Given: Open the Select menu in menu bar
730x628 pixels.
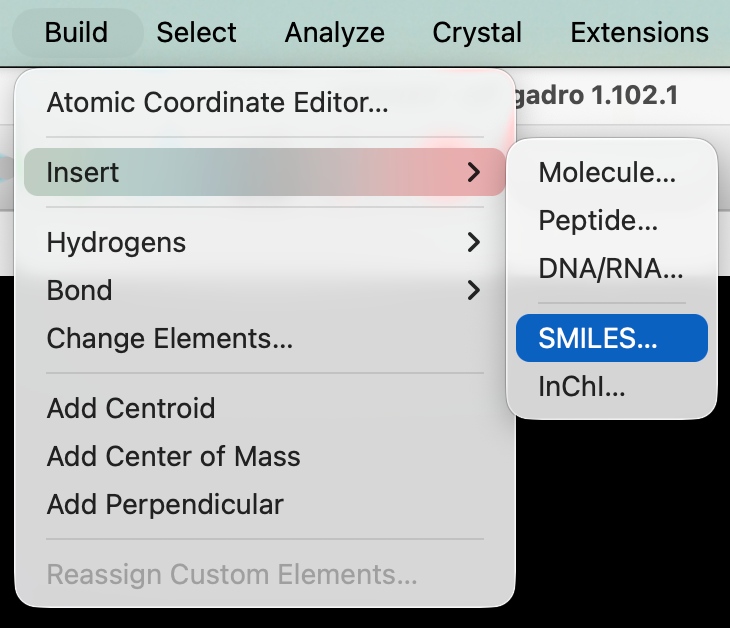Looking at the screenshot, I should coord(197,32).
